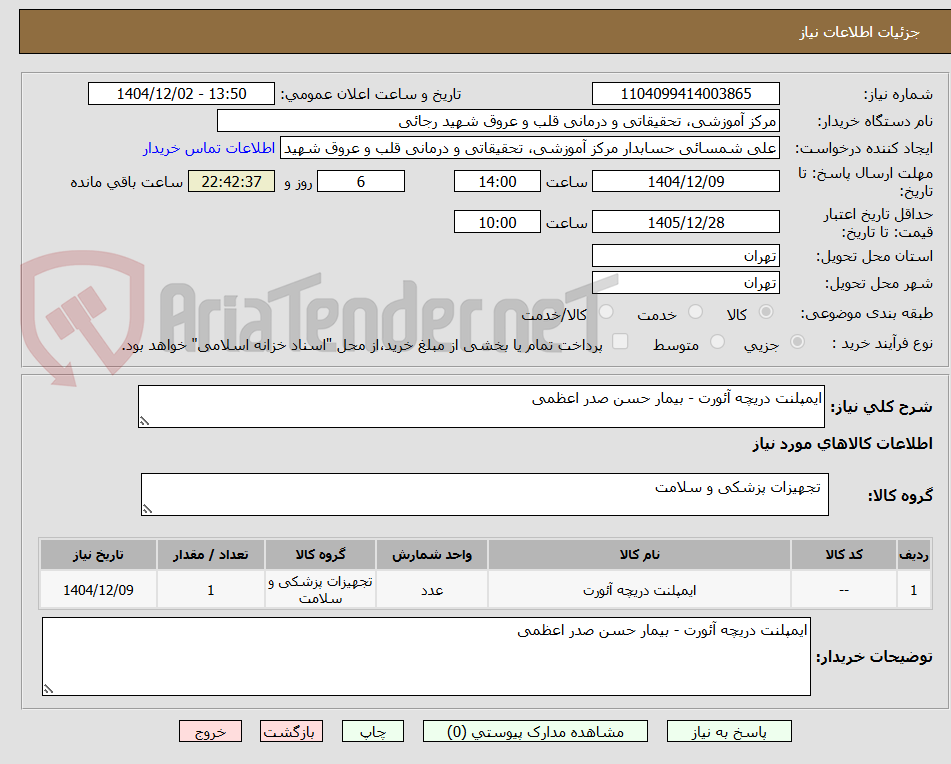Click the remaining days field showing 6

click(361, 181)
